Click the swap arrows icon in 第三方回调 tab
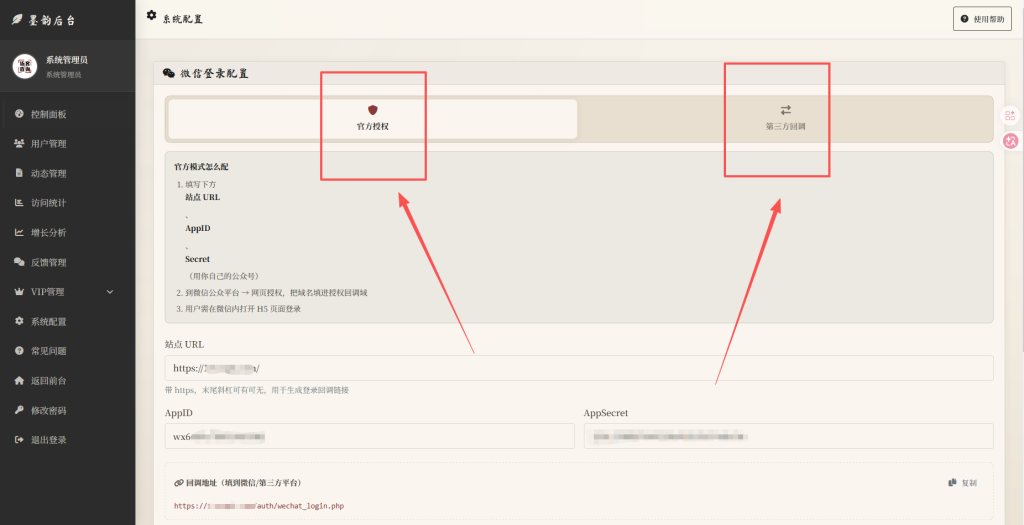Viewport: 1024px width, 525px height. click(786, 110)
